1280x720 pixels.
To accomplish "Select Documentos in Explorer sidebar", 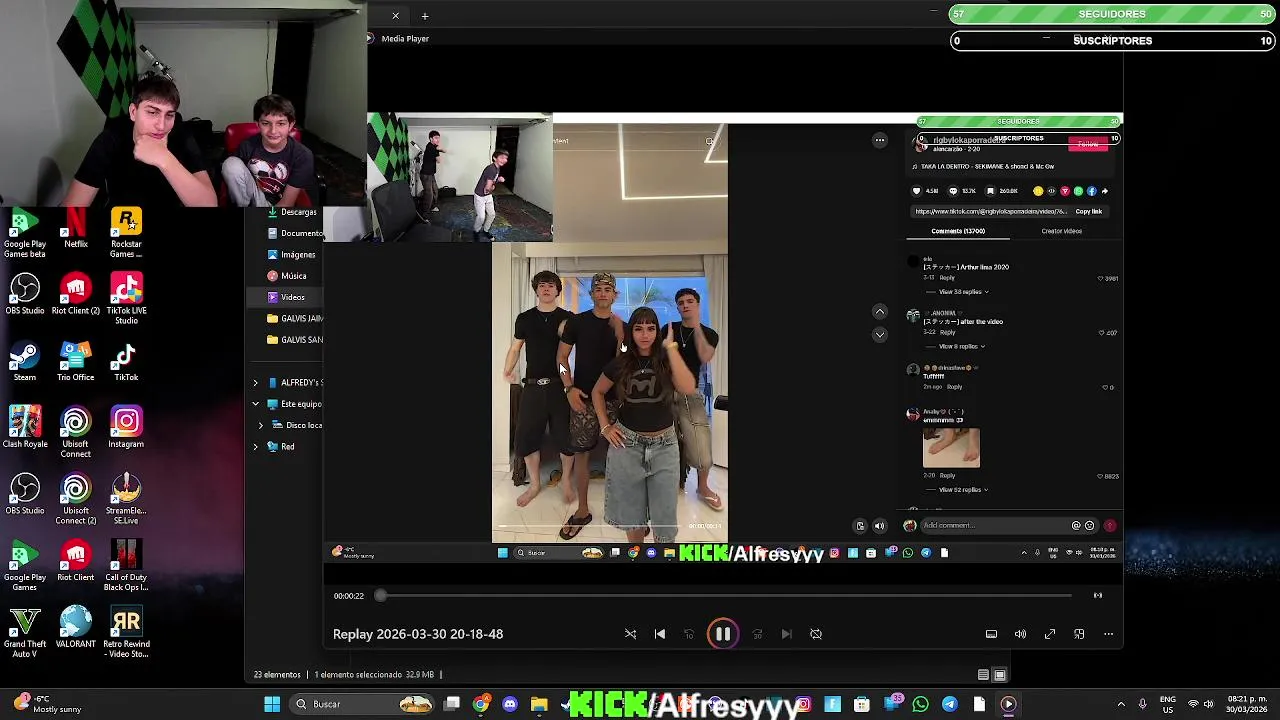I will click(295, 233).
